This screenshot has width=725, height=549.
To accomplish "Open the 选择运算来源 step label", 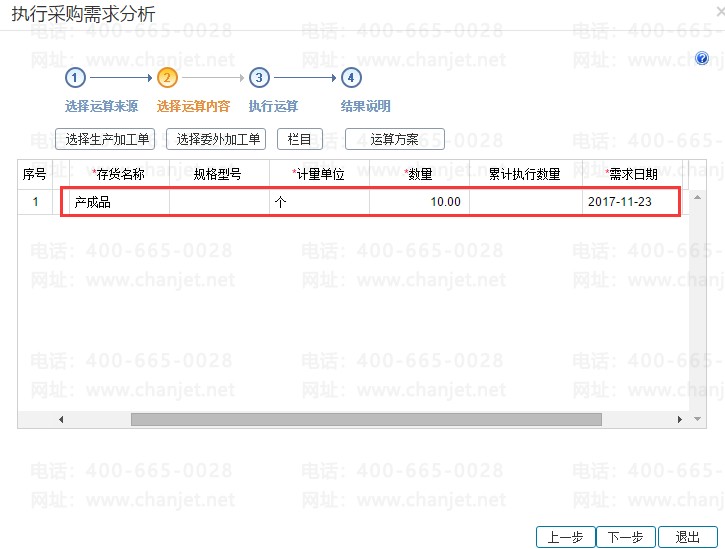I will coord(101,106).
